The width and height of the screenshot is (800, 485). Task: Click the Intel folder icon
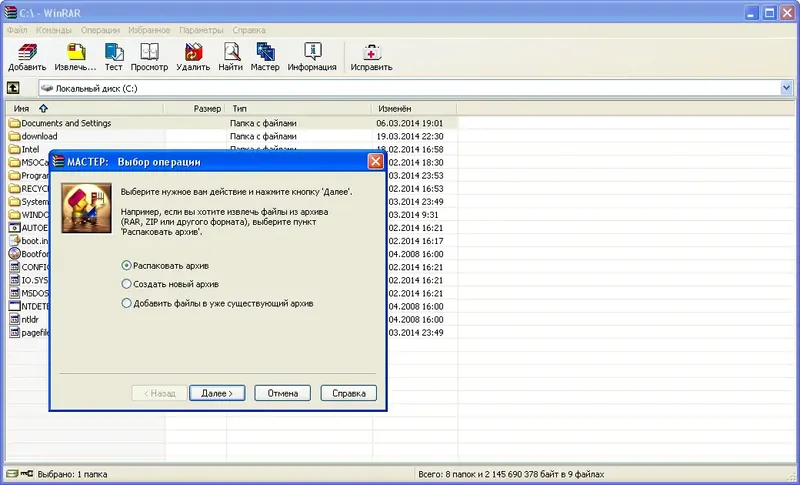click(14, 149)
